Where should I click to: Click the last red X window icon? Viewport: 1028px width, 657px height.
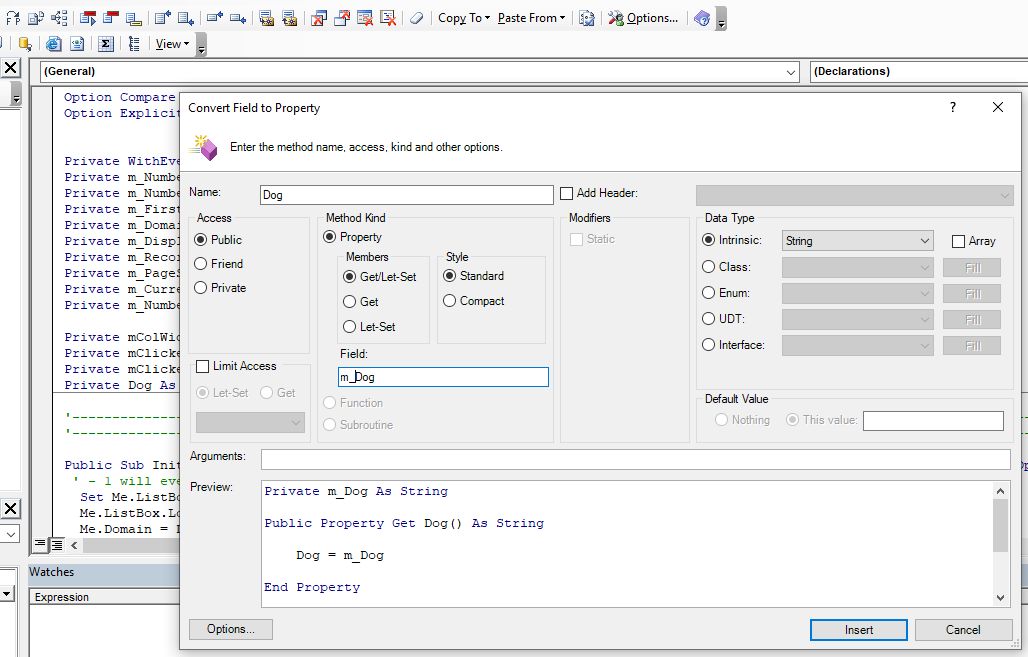tap(388, 18)
